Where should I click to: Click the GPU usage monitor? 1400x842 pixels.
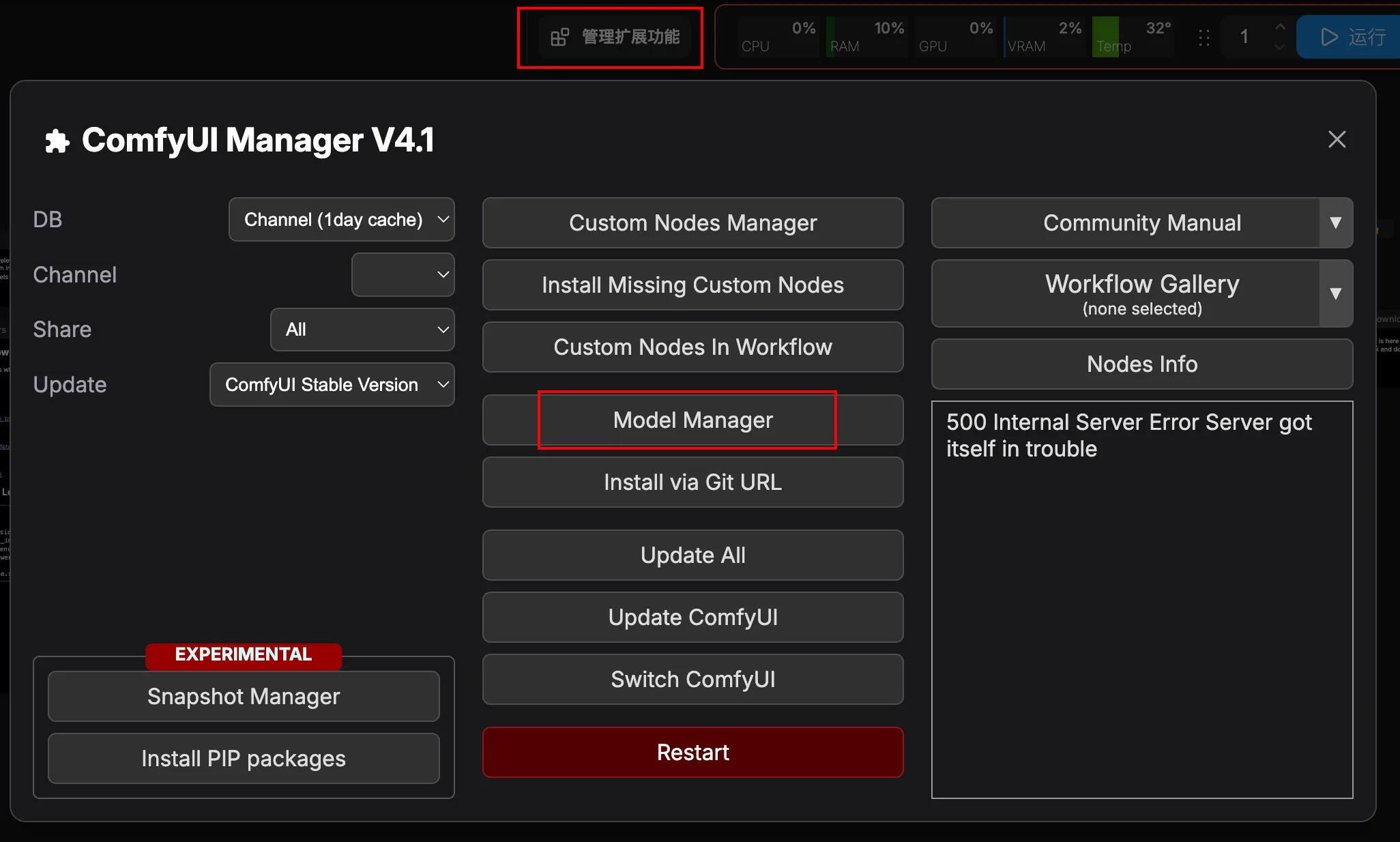pyautogui.click(x=956, y=37)
